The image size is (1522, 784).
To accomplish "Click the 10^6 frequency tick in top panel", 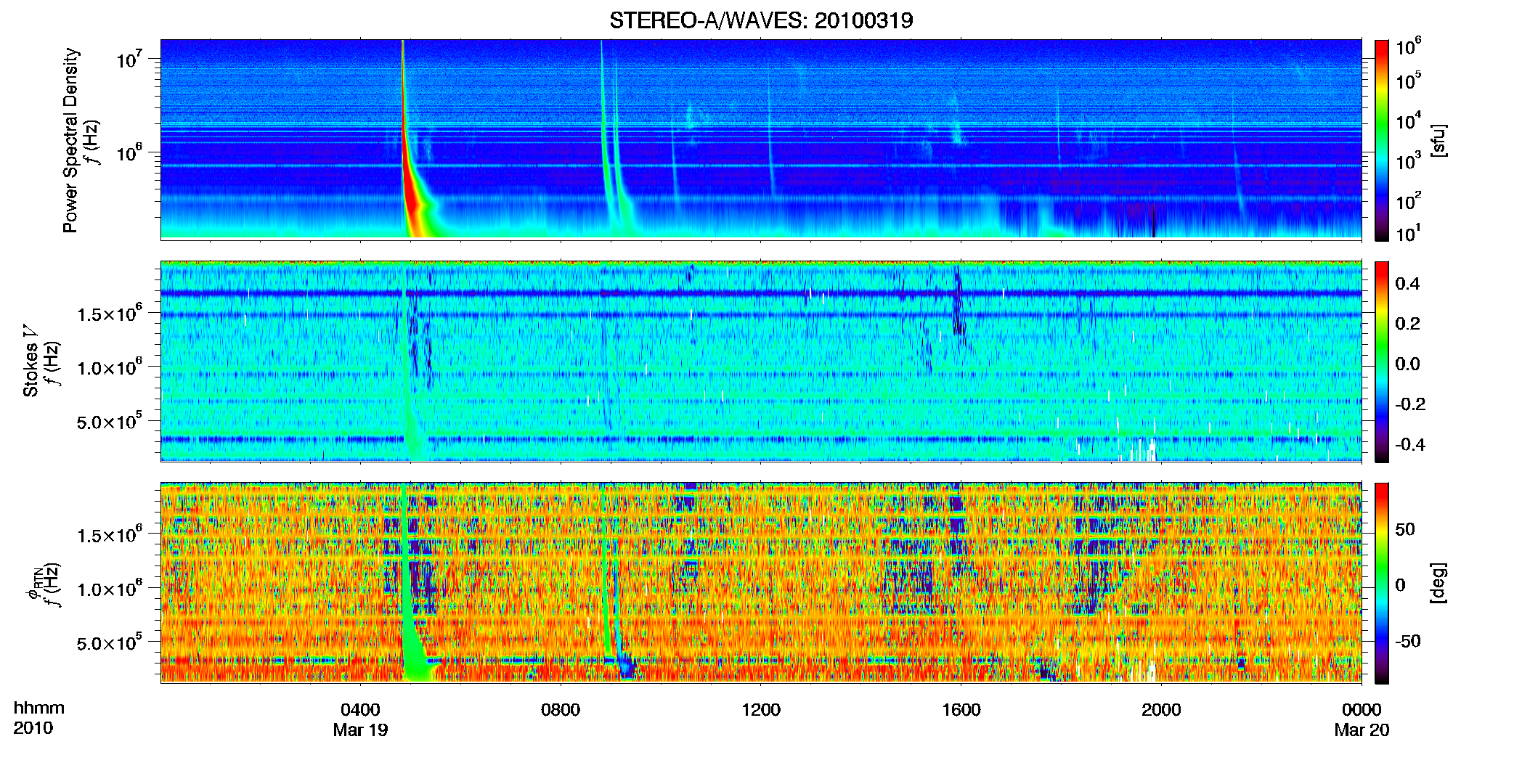I will coord(129,152).
